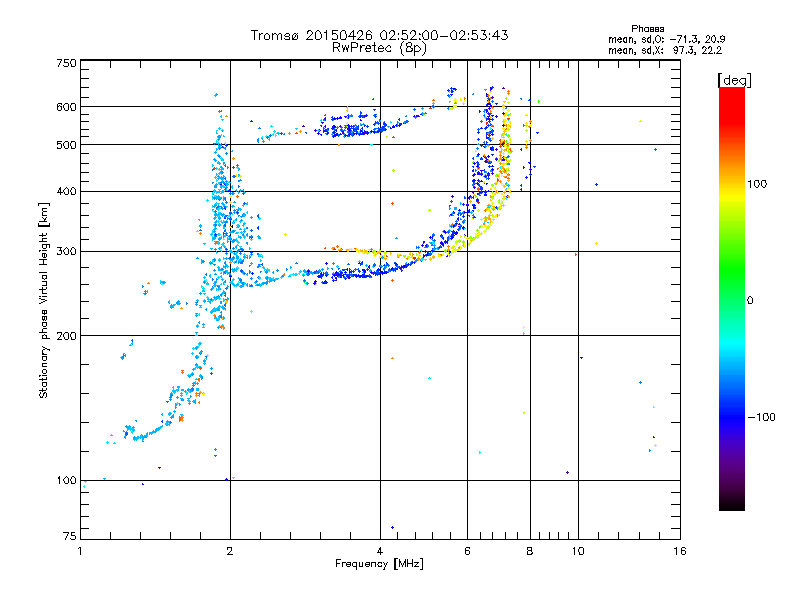The height and width of the screenshot is (600, 800).
Task: Click the x-axis tick label '2'
Action: [230, 551]
